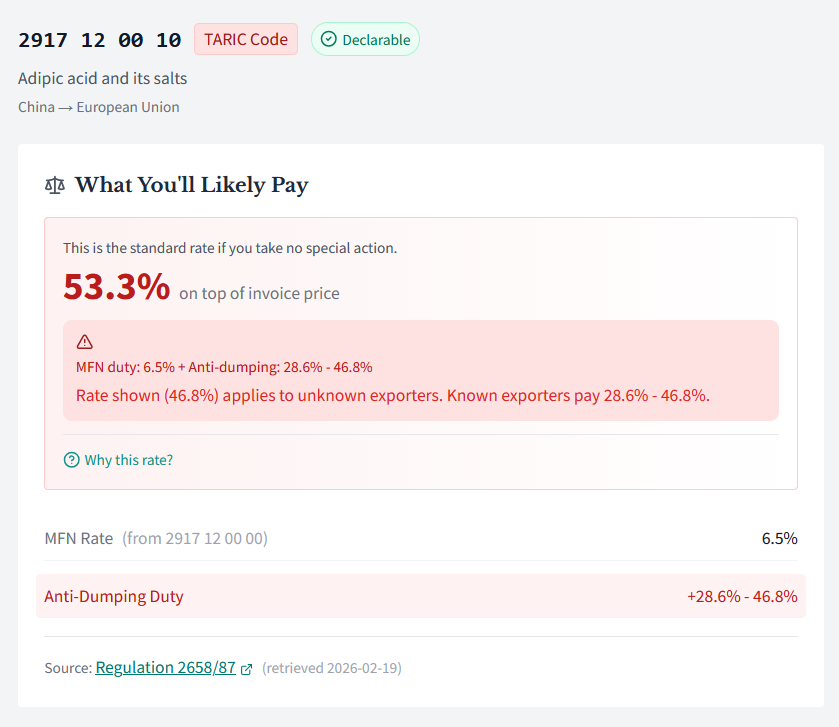Click the checkmark icon inside the Declarable badge
839x727 pixels.
click(329, 39)
